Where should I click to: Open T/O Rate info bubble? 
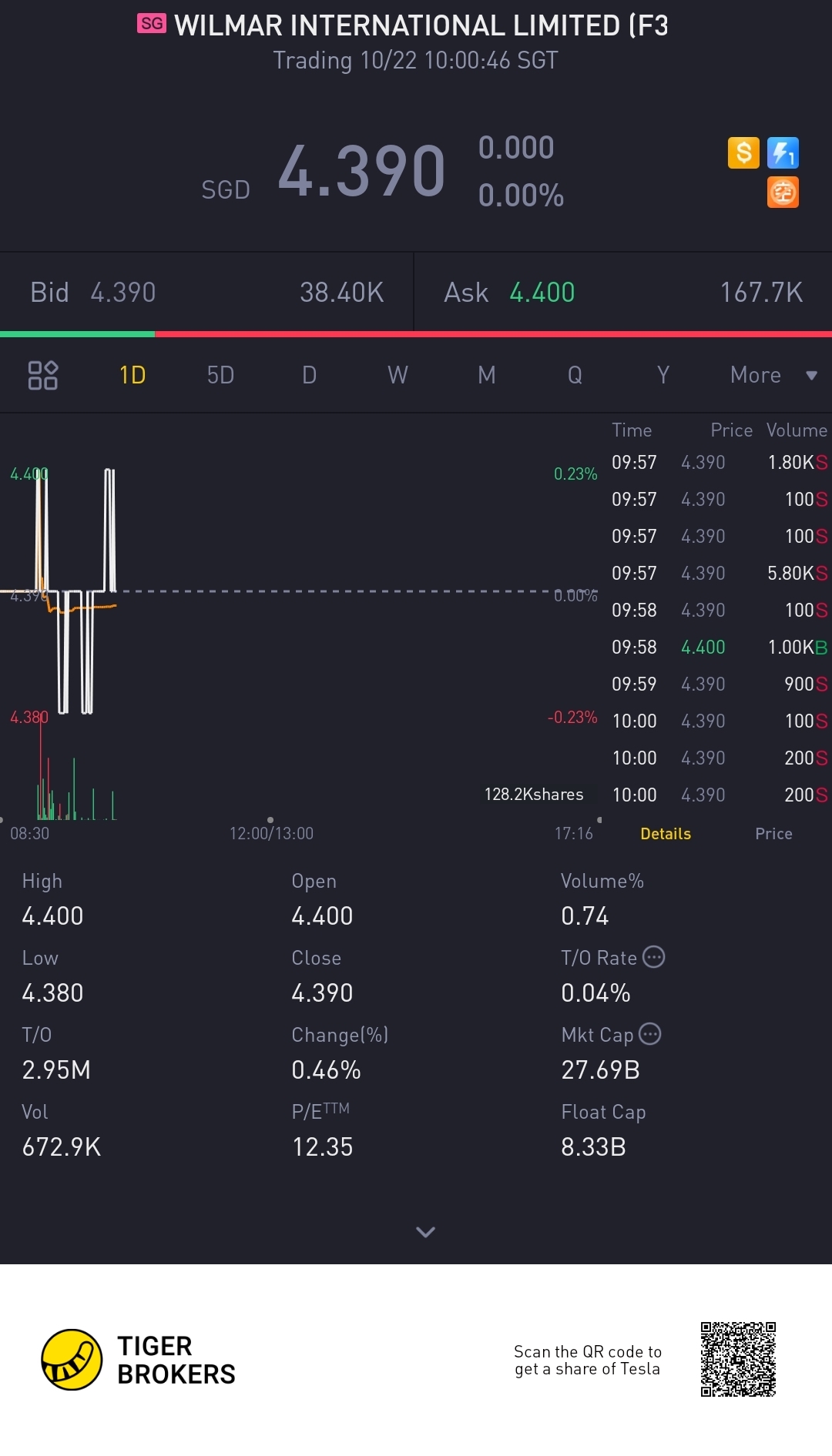click(x=653, y=957)
